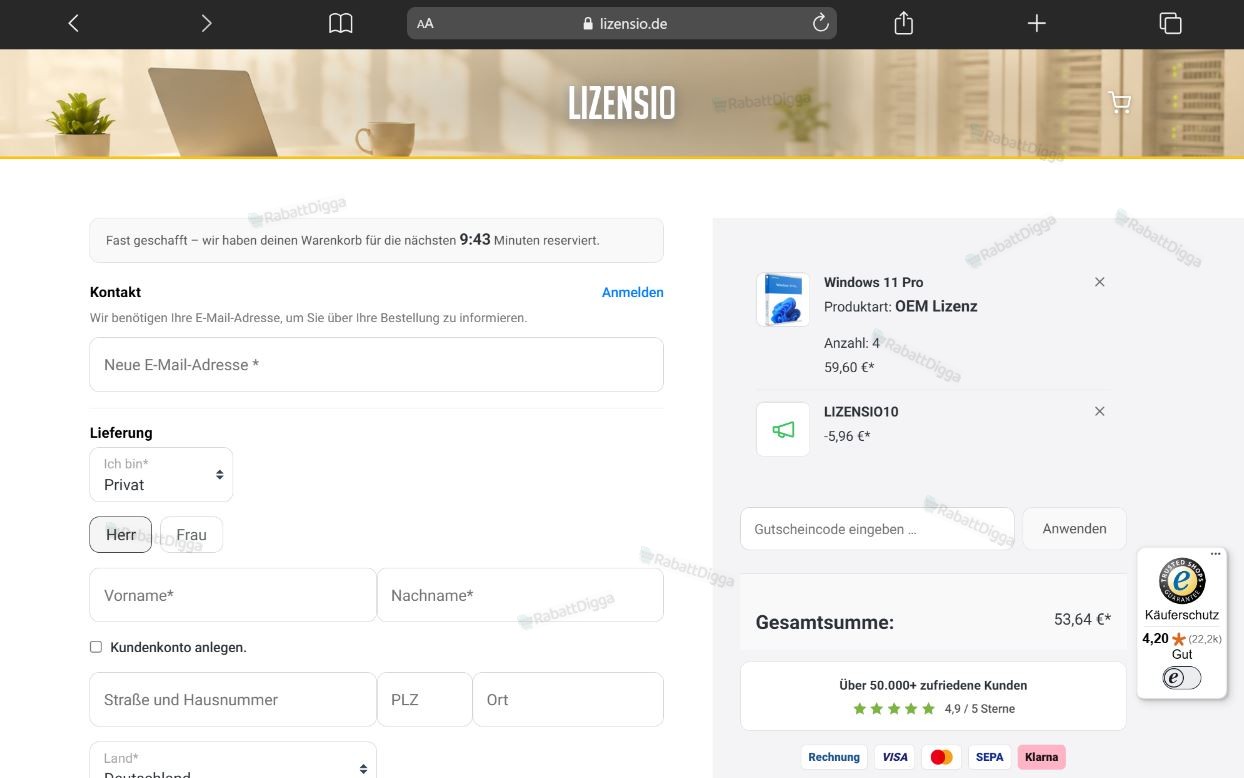Open the Ich bin Privat dropdown

click(x=161, y=474)
